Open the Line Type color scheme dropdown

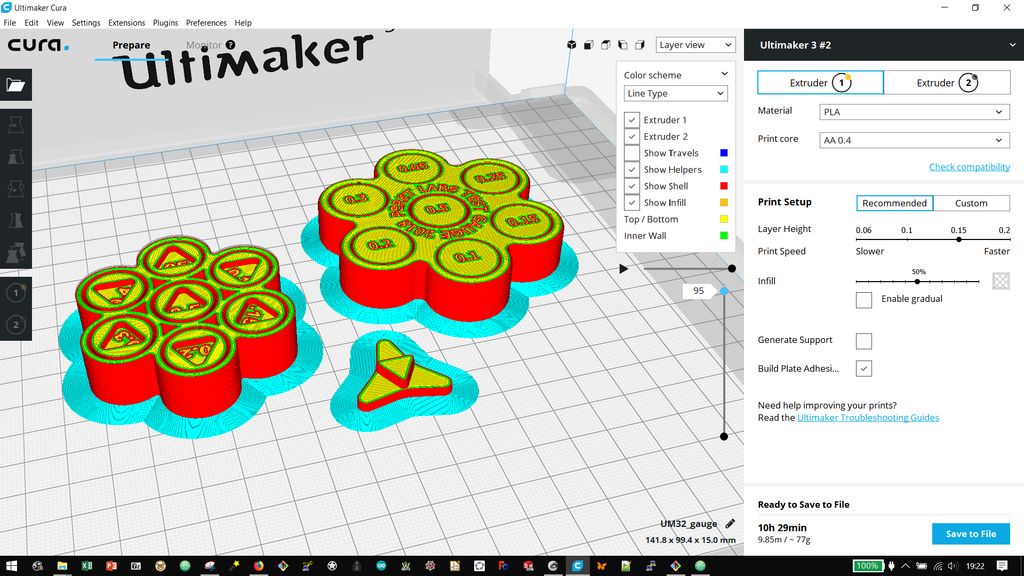tap(675, 93)
